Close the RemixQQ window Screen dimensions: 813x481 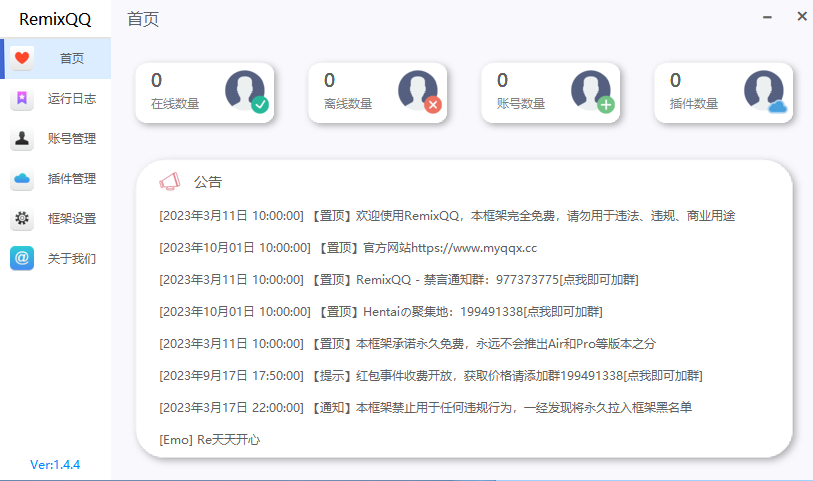pos(802,17)
